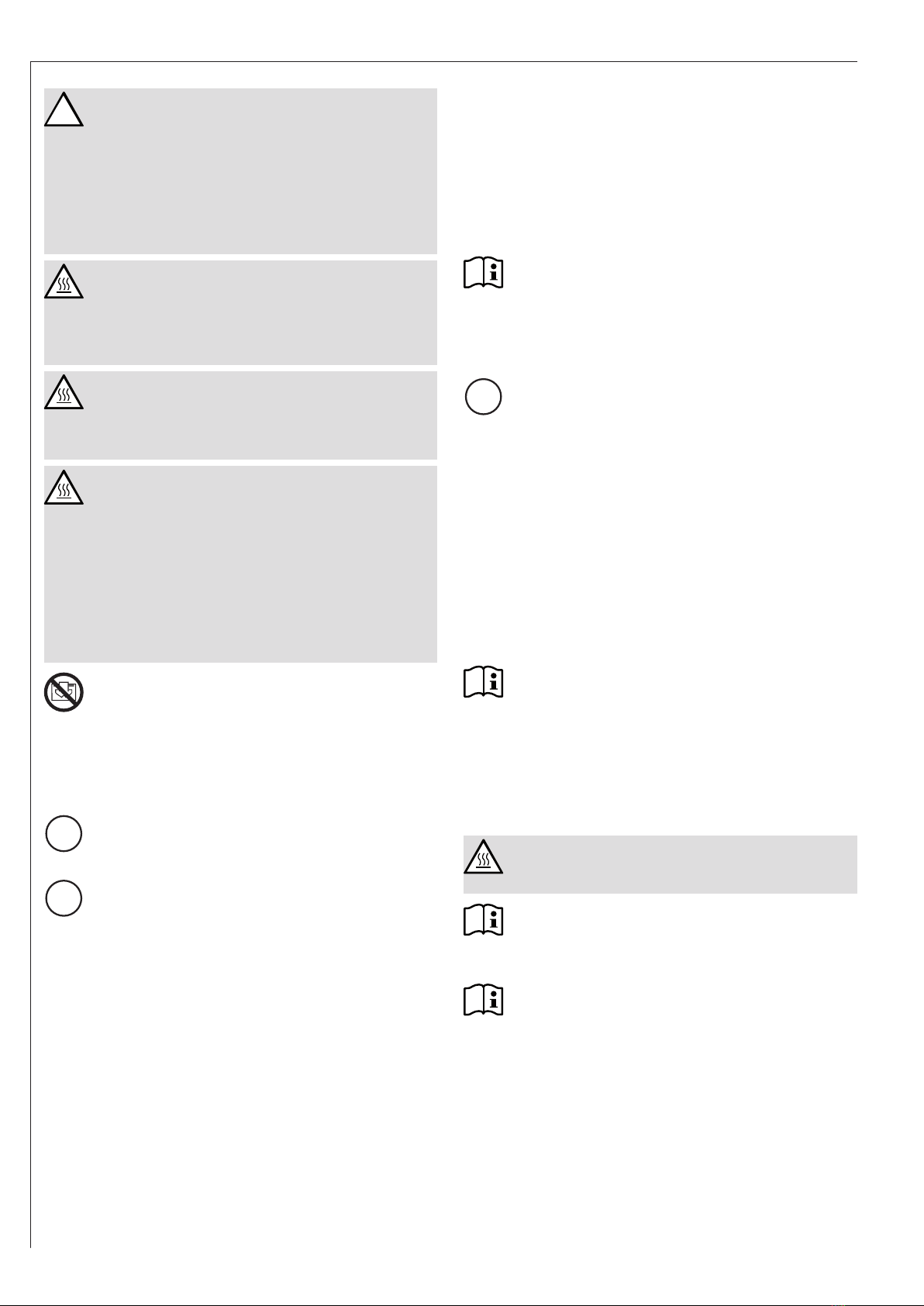Click the topmost open-book info icon in the right column

point(484,274)
